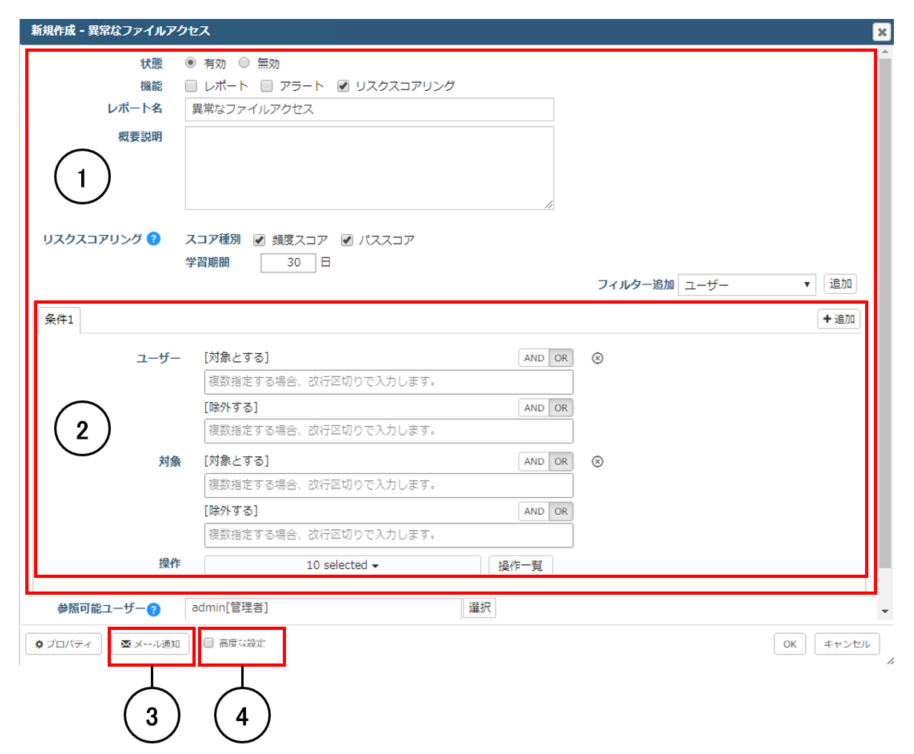The width and height of the screenshot is (914, 754).
Task: Open the 操作一覧 button
Action: pos(521,565)
